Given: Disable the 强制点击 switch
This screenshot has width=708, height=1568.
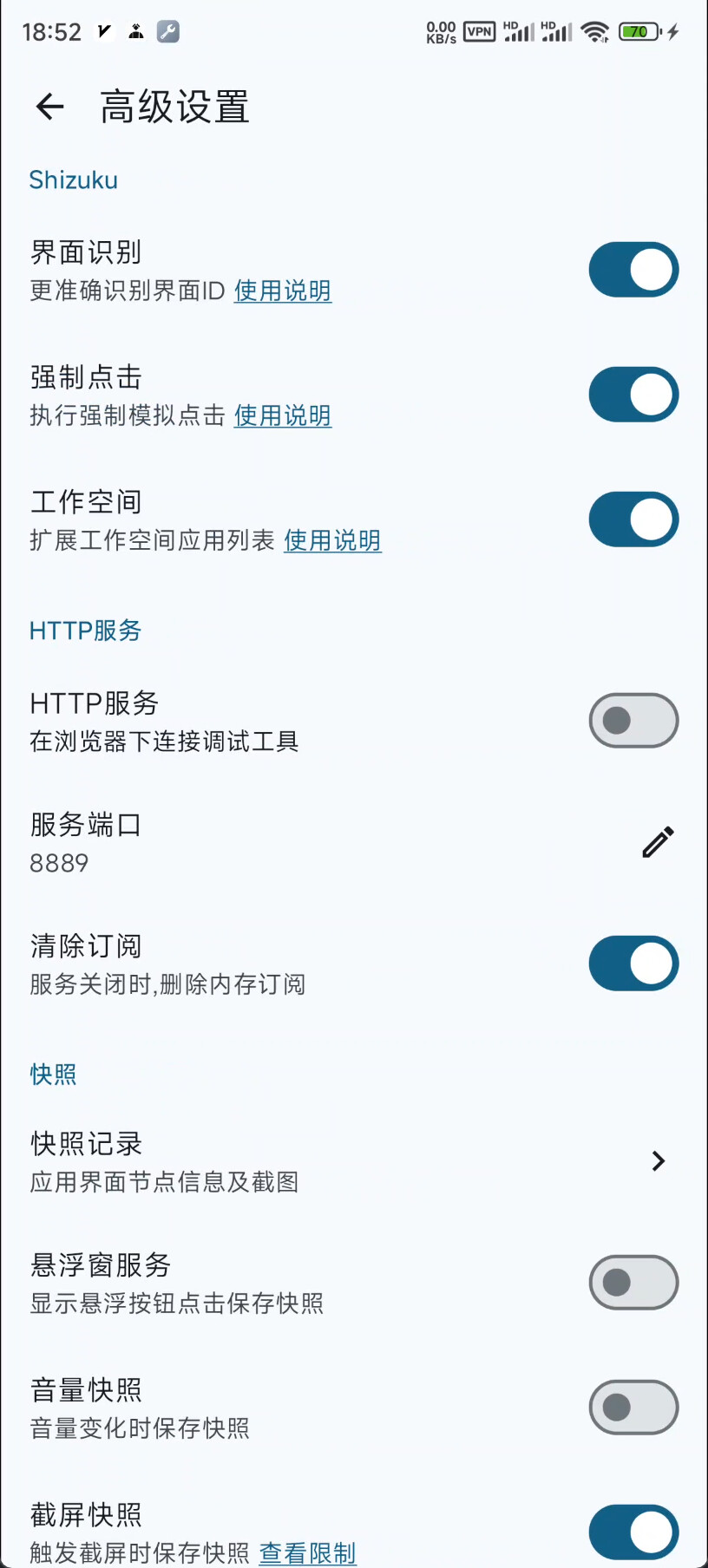Looking at the screenshot, I should click(x=633, y=395).
